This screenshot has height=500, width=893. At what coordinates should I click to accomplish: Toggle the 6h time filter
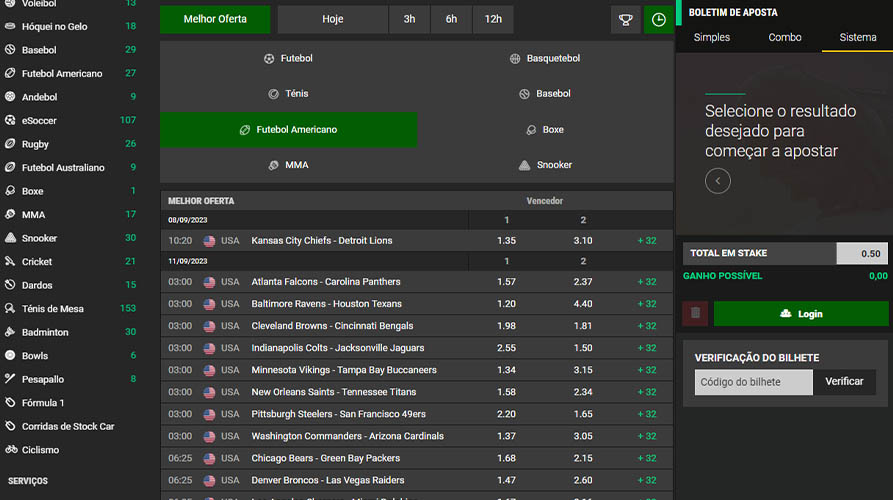click(x=451, y=19)
